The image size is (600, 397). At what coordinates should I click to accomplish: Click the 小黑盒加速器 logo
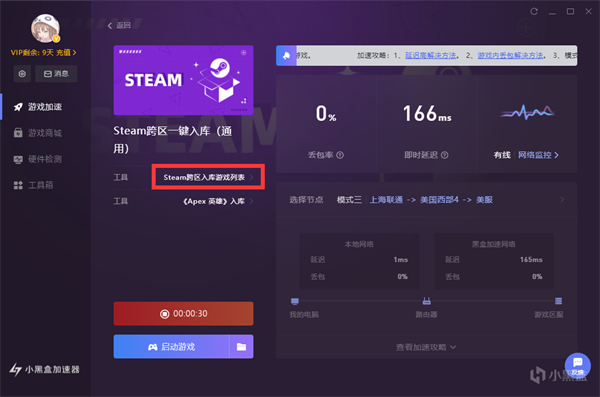click(x=44, y=369)
